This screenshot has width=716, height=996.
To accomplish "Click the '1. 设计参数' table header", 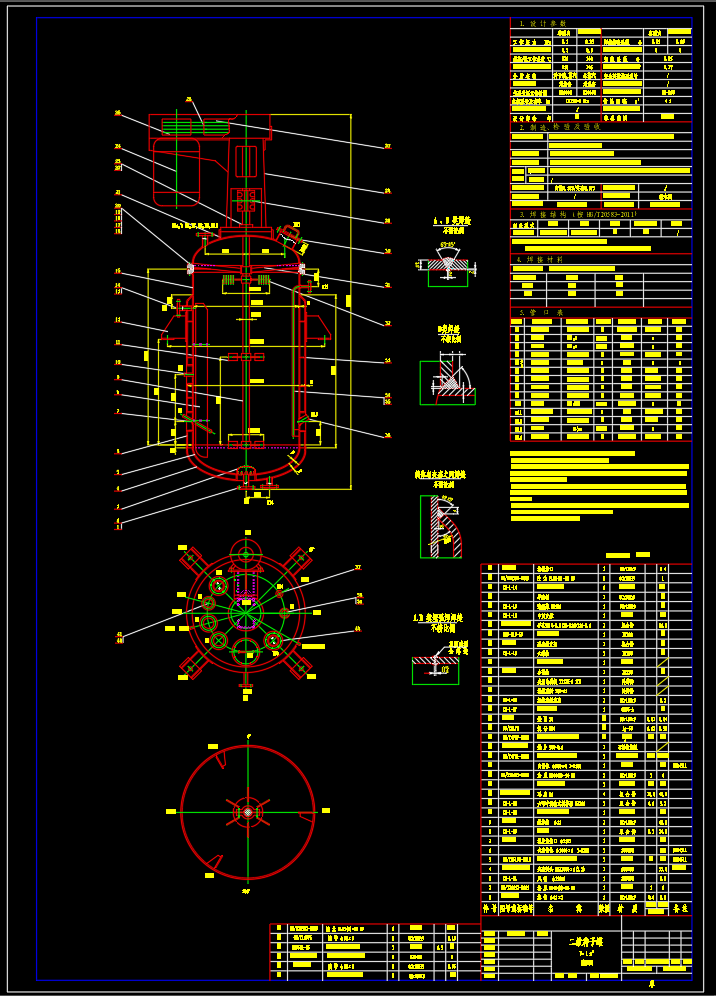I will tap(543, 23).
